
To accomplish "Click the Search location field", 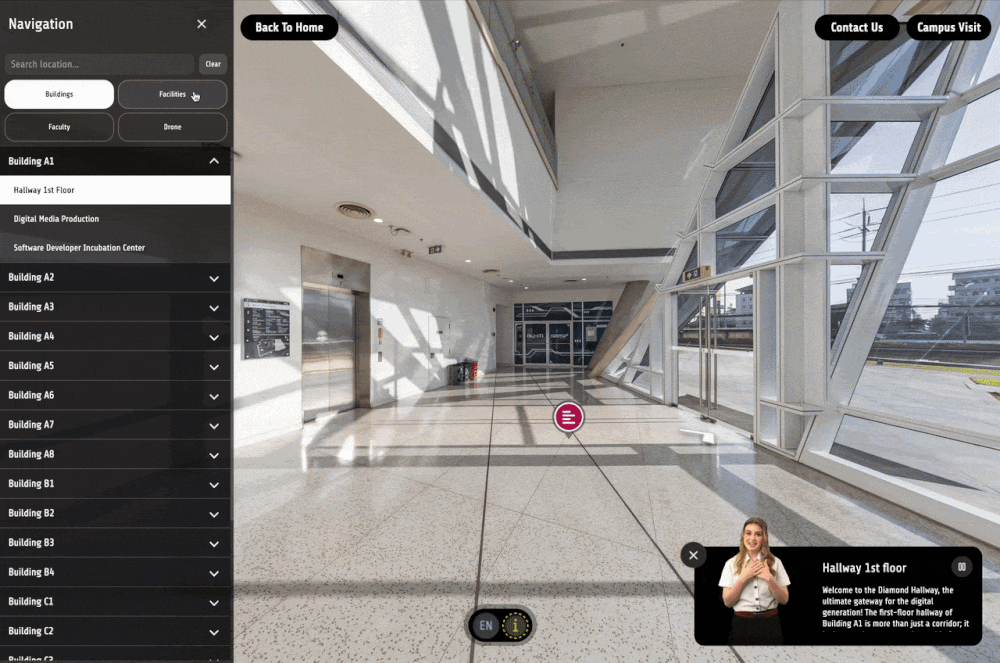I will pos(99,64).
